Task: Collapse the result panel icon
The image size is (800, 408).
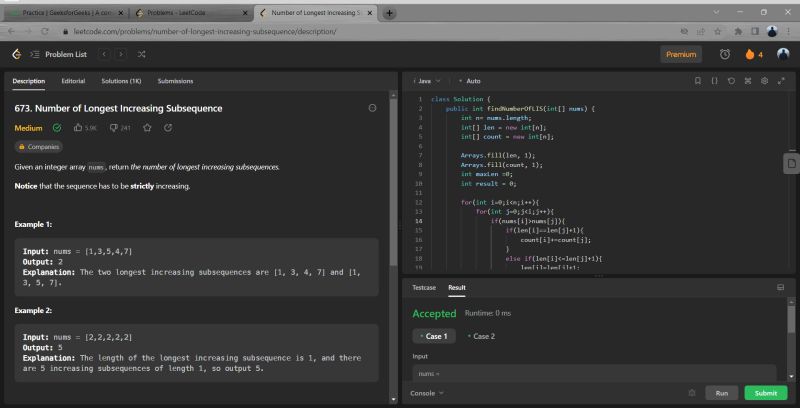Action: 780,288
